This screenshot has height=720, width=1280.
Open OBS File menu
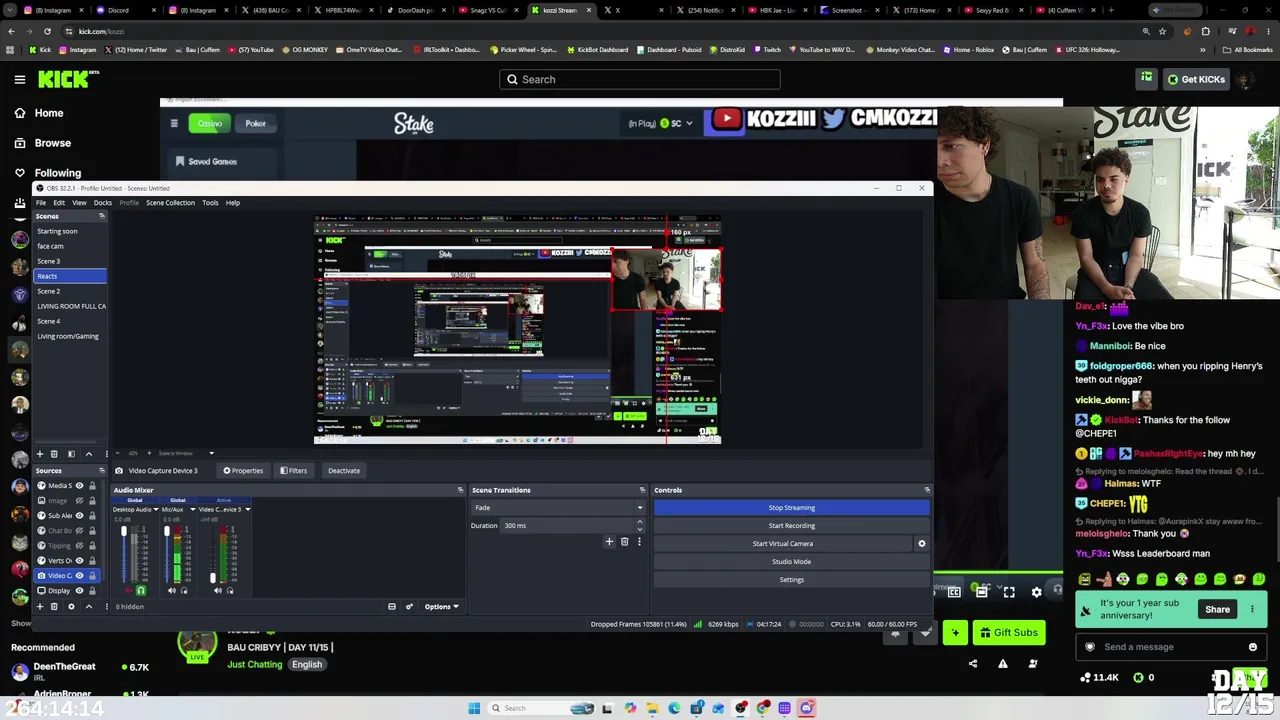click(41, 203)
